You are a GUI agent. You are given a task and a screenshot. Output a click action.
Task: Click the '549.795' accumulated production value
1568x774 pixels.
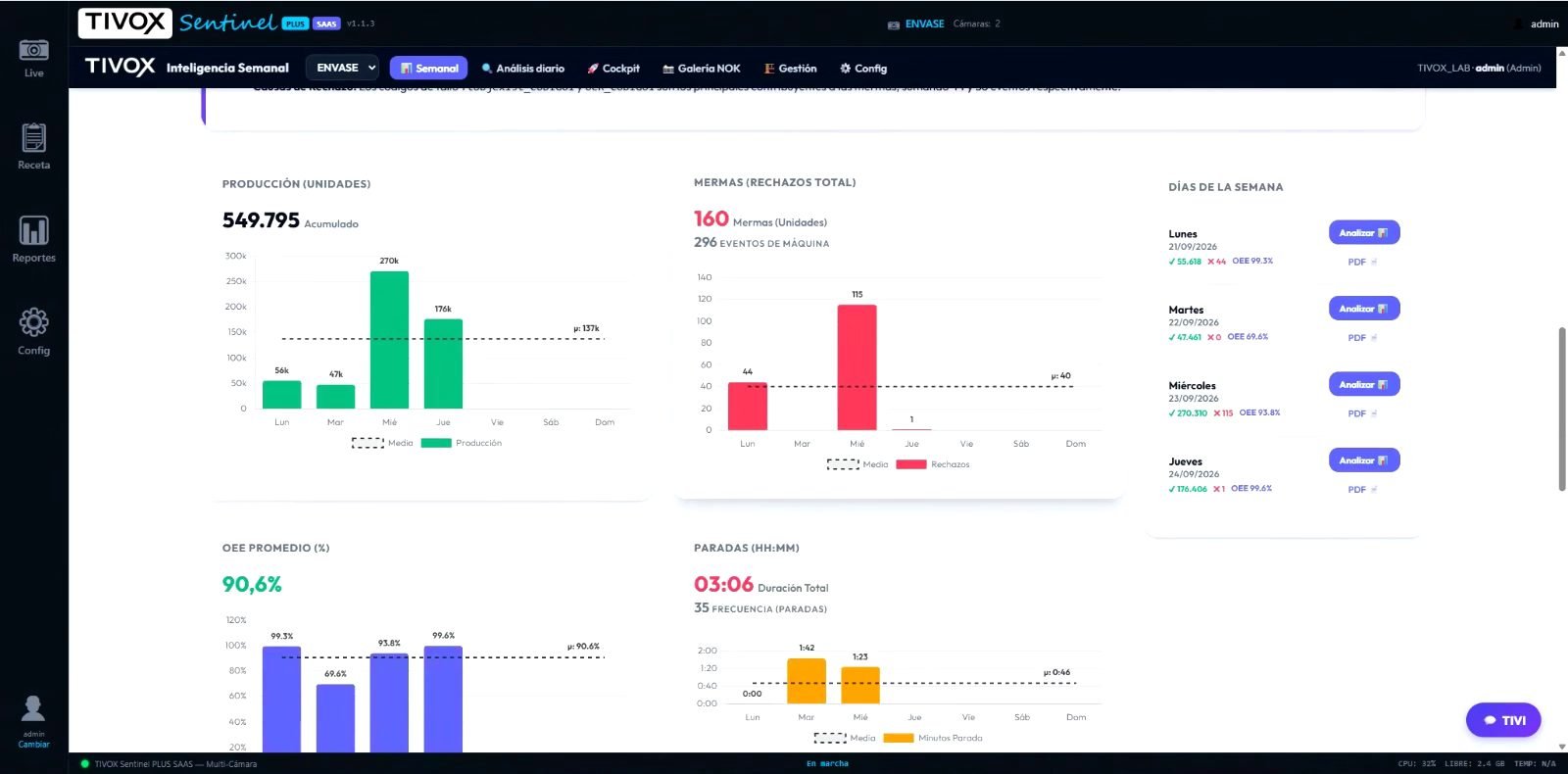[261, 220]
